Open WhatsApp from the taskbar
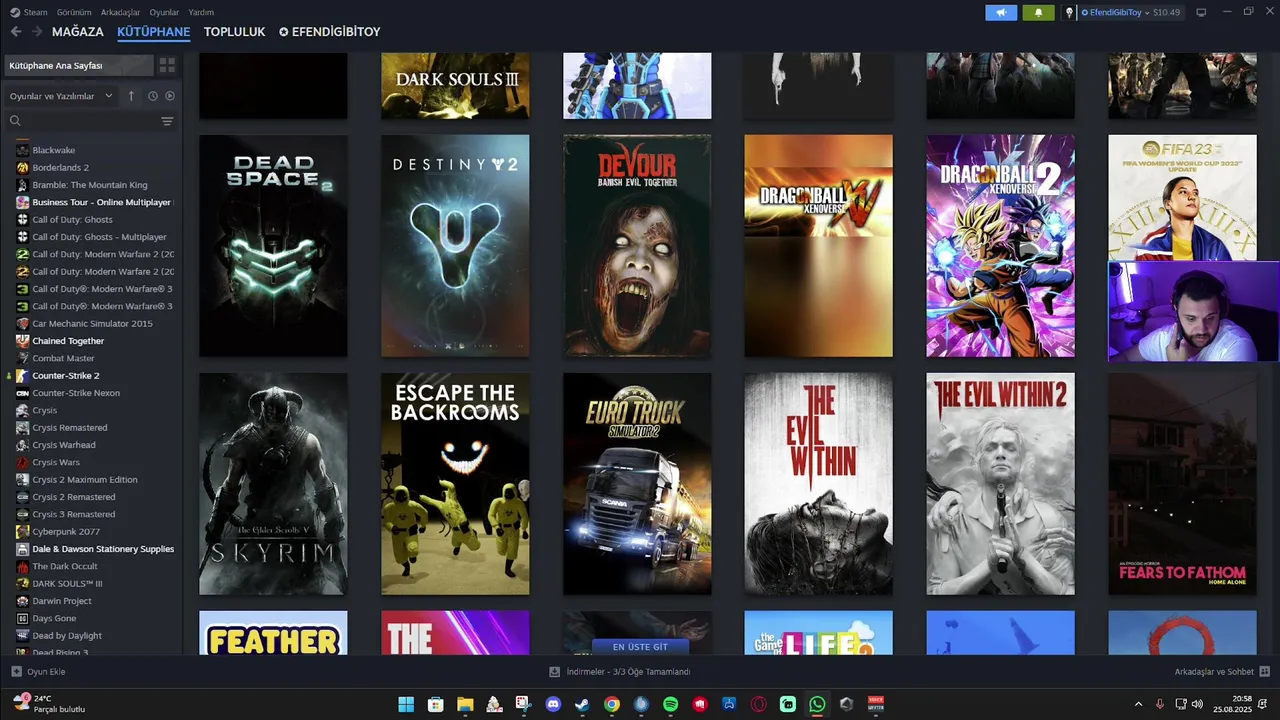1280x720 pixels. pyautogui.click(x=817, y=704)
